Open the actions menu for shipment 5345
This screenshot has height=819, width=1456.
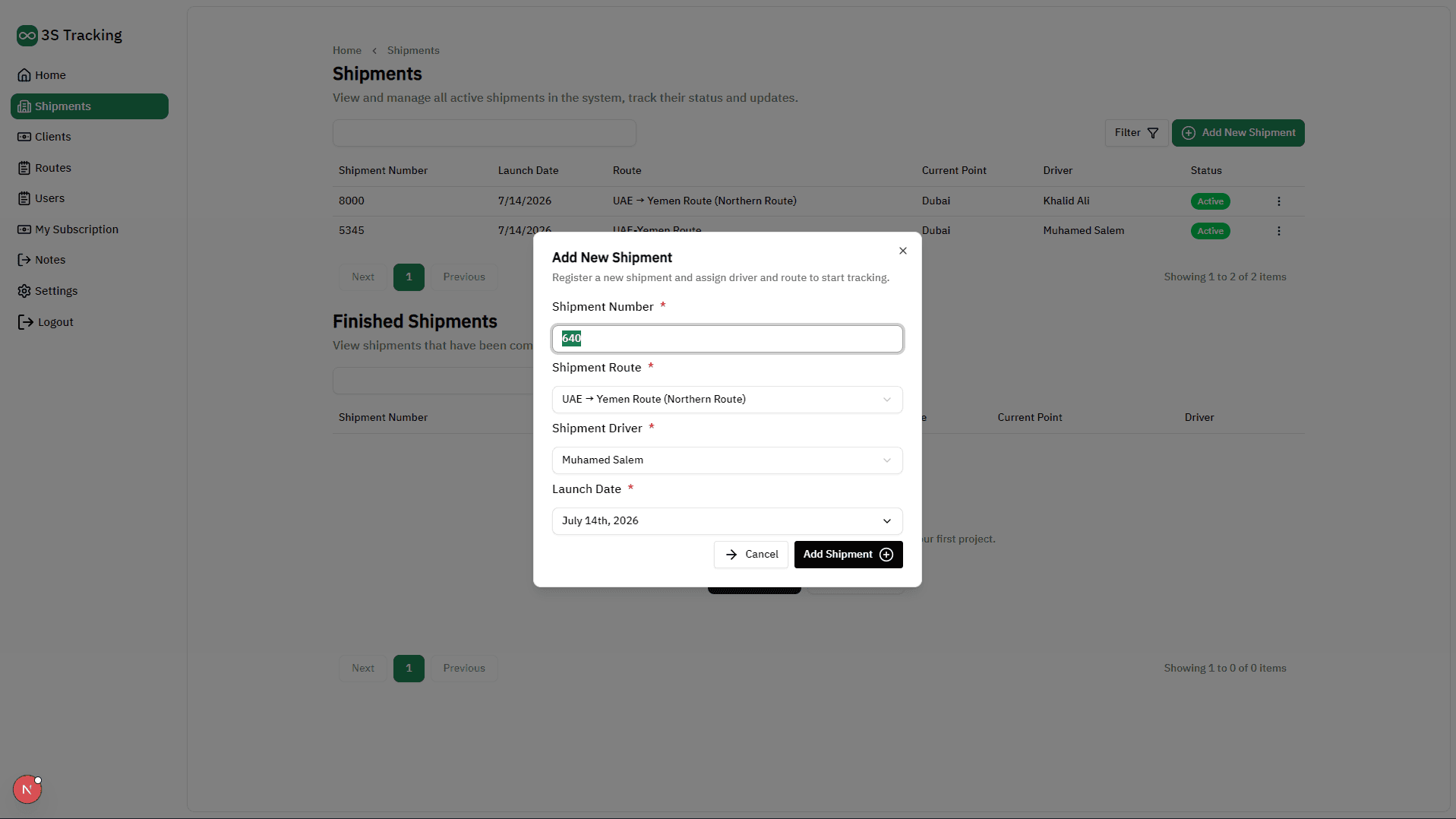click(1279, 231)
